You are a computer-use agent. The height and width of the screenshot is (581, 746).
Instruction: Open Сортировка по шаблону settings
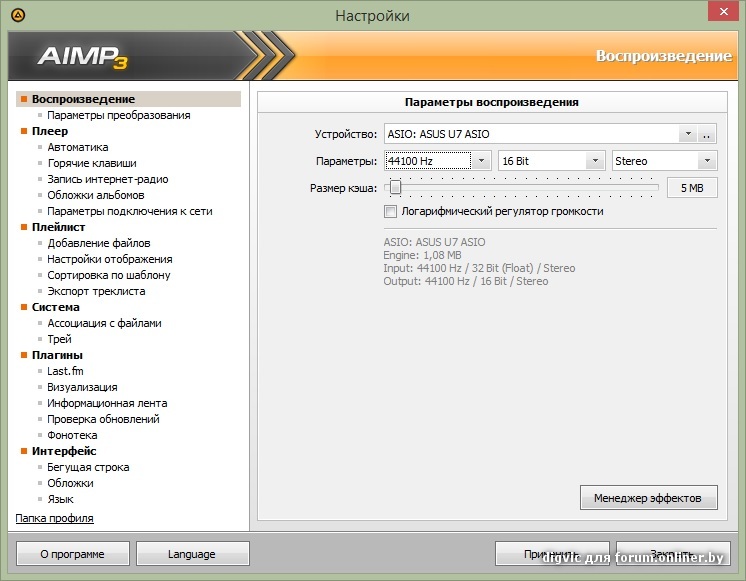pyautogui.click(x=108, y=275)
